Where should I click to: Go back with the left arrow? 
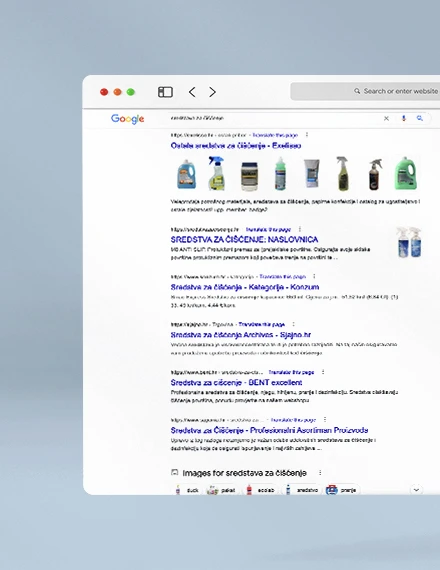click(192, 92)
